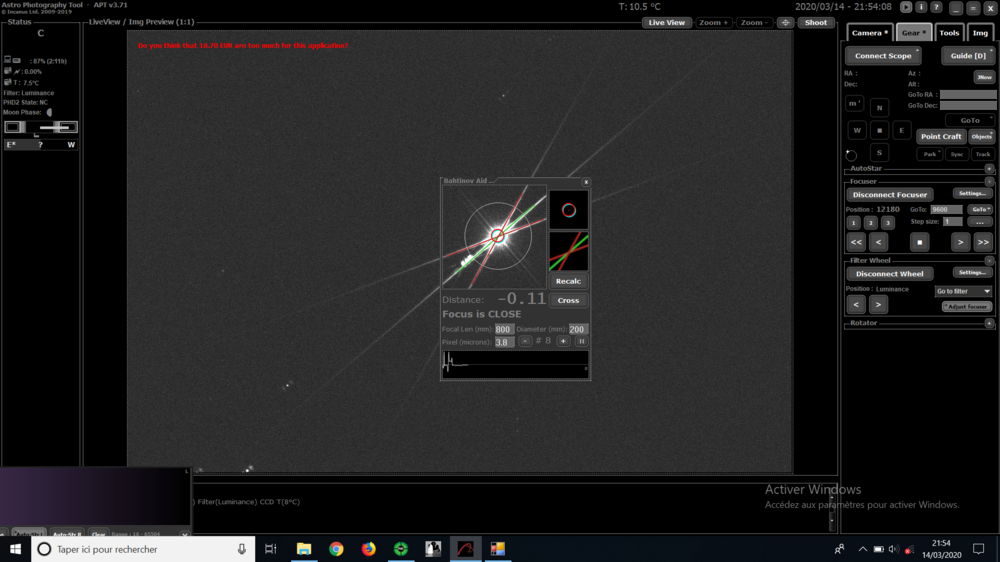Click Zoom + in the preview toolbar
This screenshot has width=1000, height=562.
coord(713,22)
